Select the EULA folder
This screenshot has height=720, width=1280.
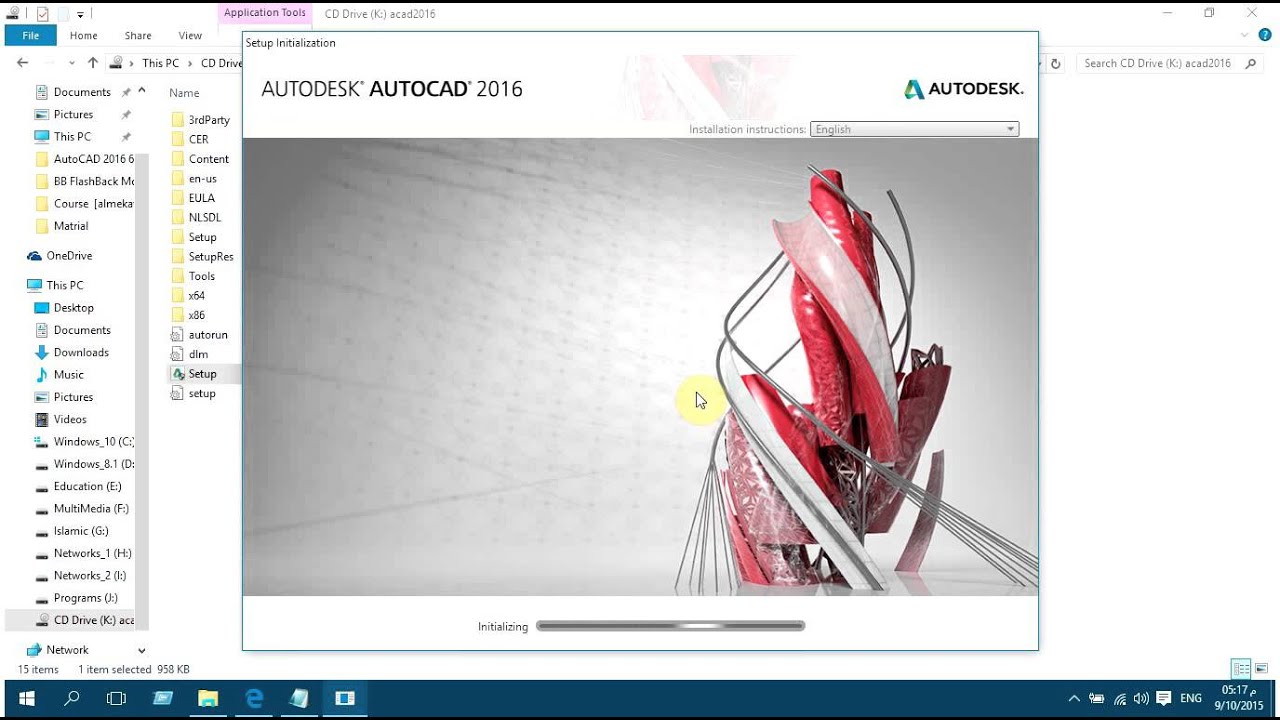(x=193, y=198)
